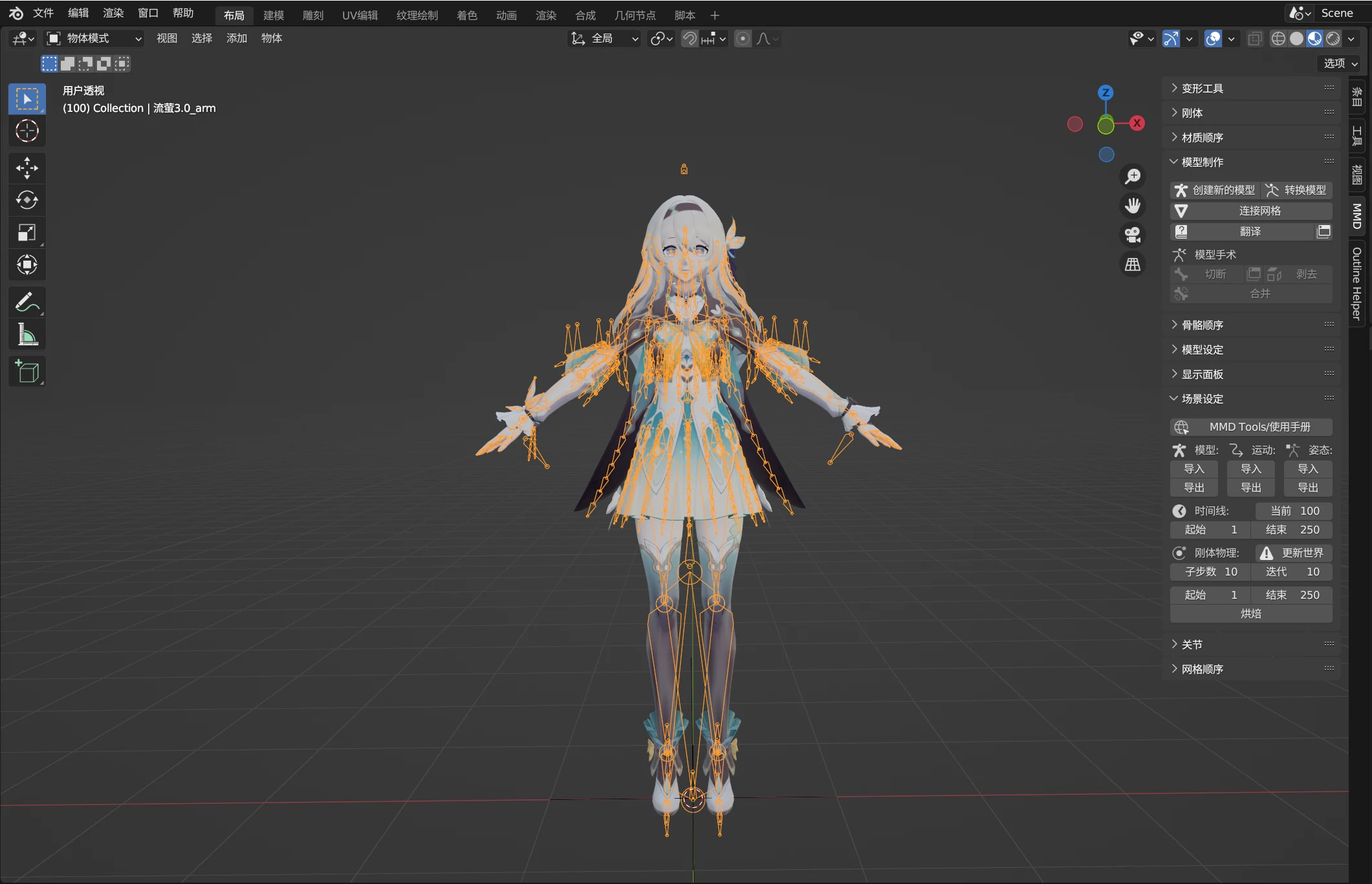Activate the Annotate pencil tool

click(x=27, y=302)
